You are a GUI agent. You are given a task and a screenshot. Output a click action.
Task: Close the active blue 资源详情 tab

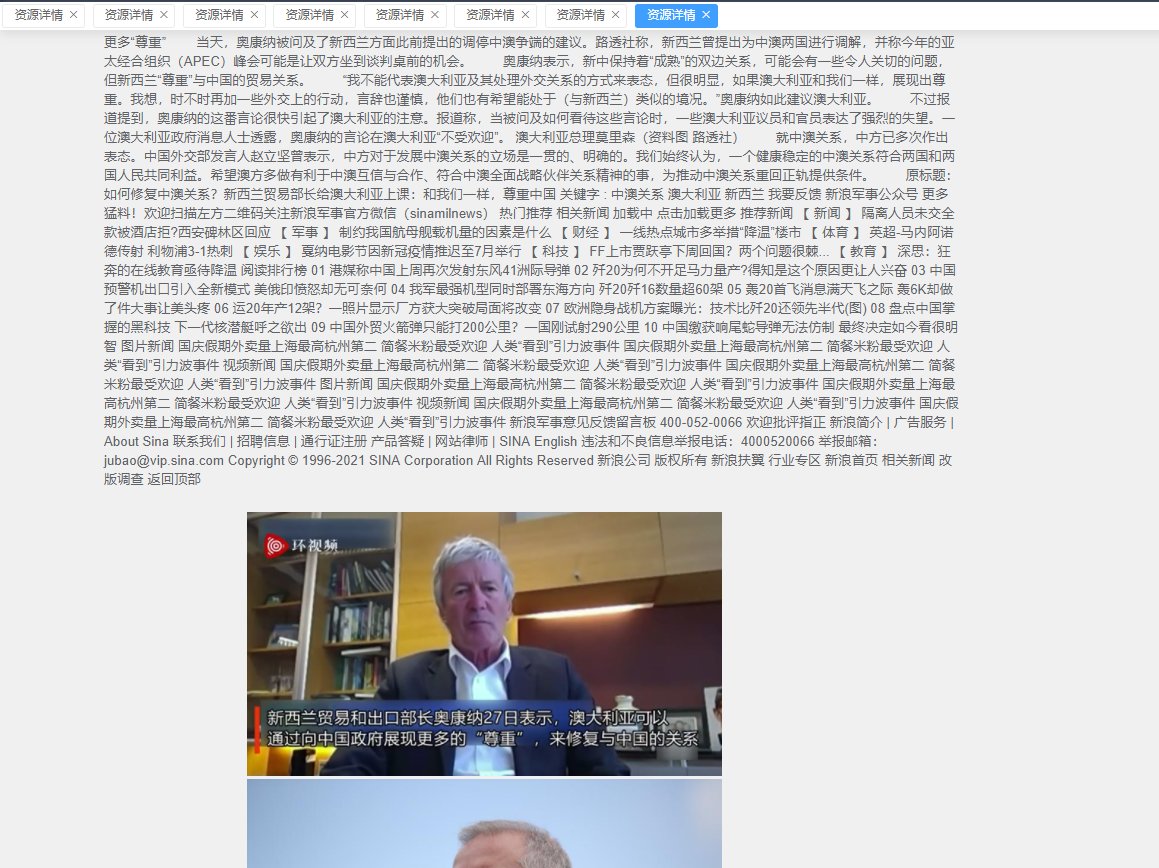[706, 15]
